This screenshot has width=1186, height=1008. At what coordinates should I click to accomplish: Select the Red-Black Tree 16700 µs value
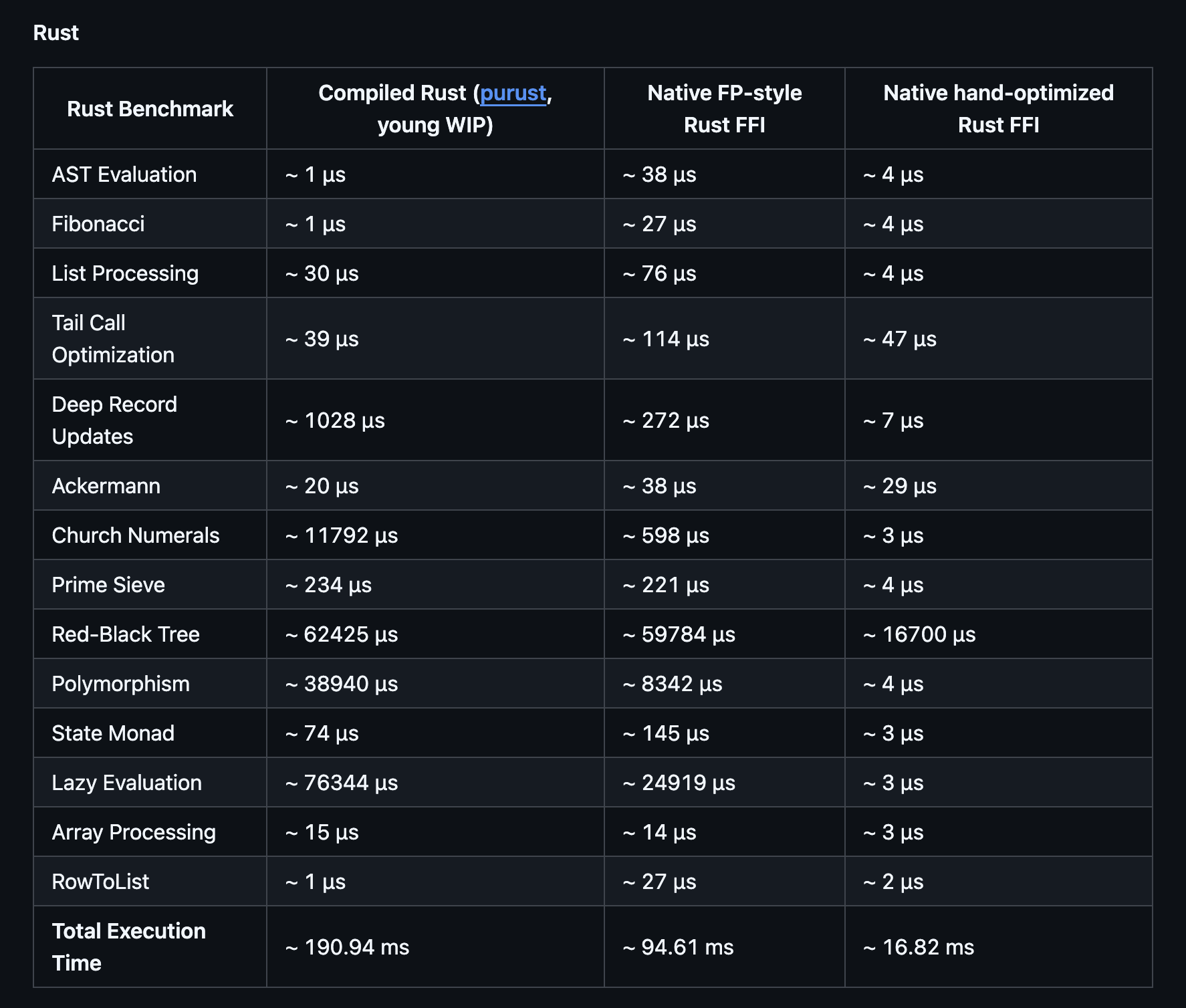tap(919, 634)
